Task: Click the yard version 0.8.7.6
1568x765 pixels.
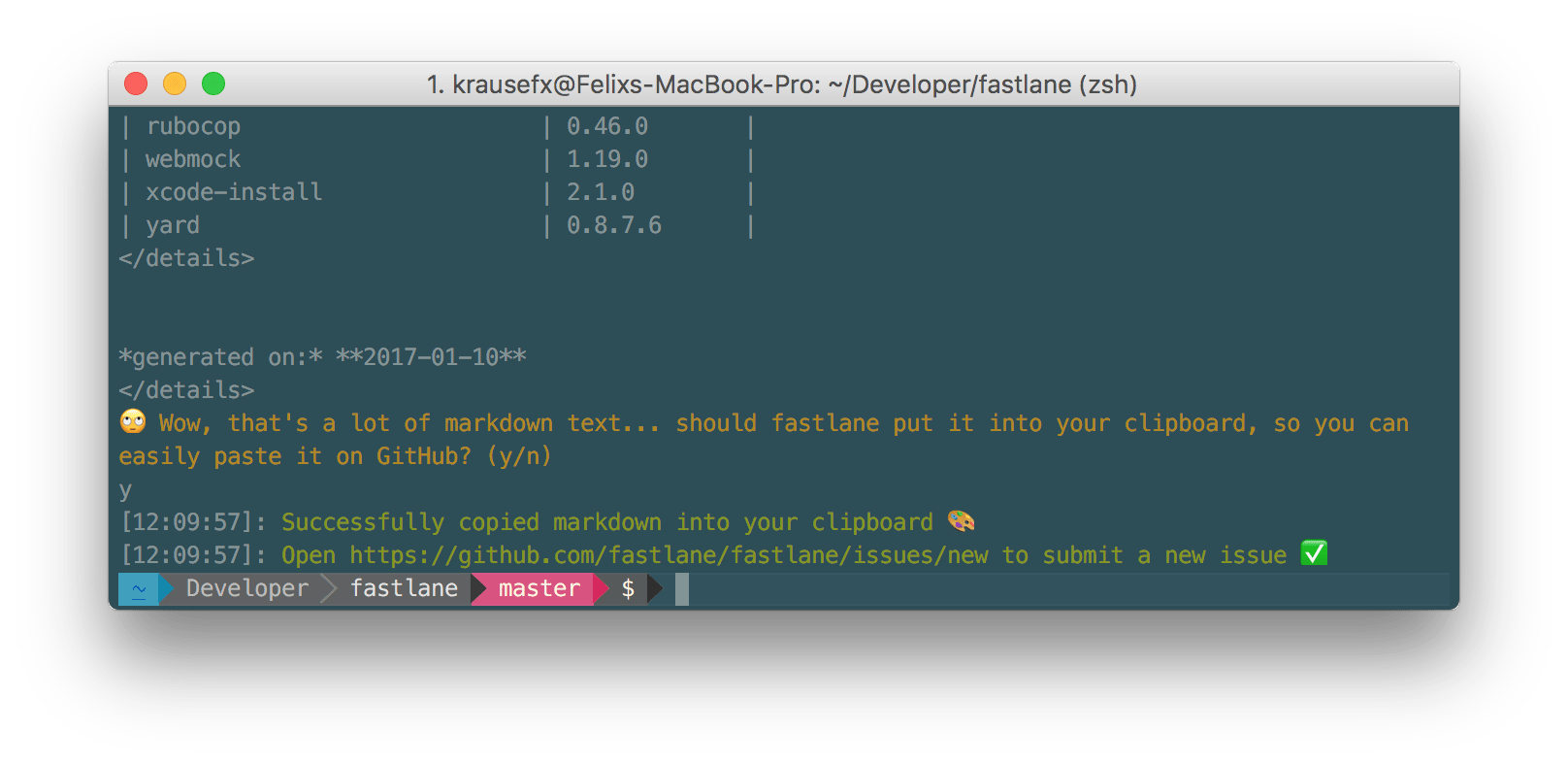Action: tap(614, 225)
